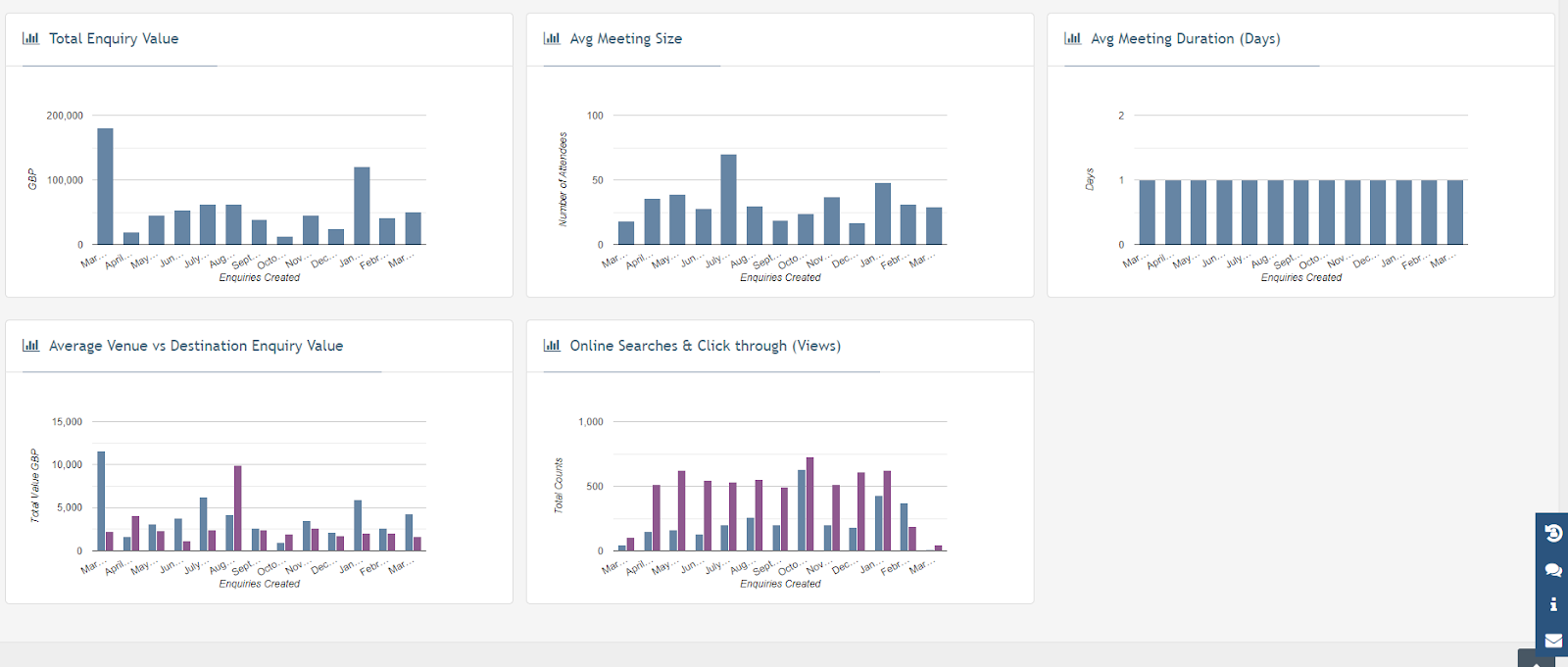Click Total Counts axis label
The image size is (1568, 667).
(x=559, y=486)
